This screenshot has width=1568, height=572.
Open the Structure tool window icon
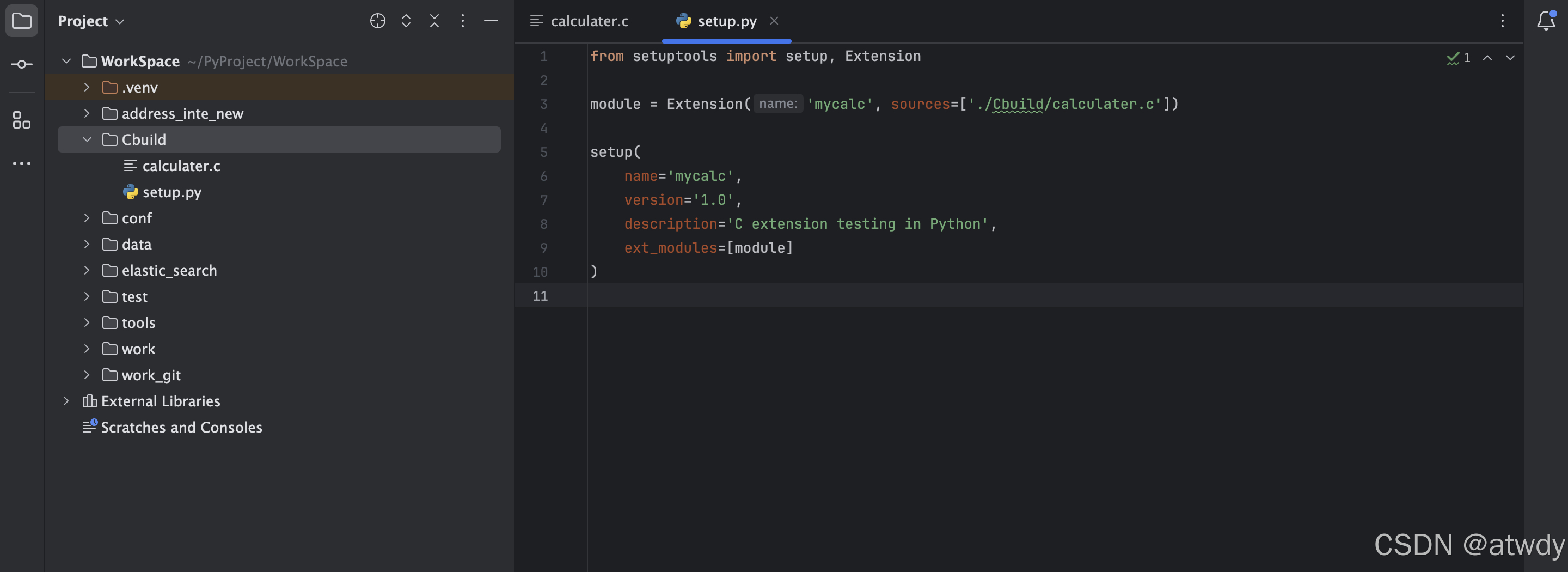21,120
